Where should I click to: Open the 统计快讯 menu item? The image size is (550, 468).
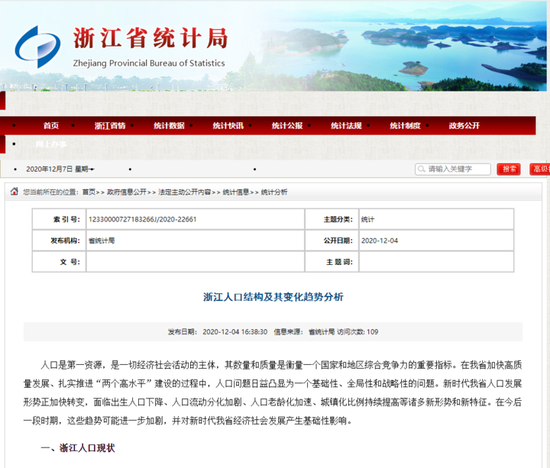(228, 126)
